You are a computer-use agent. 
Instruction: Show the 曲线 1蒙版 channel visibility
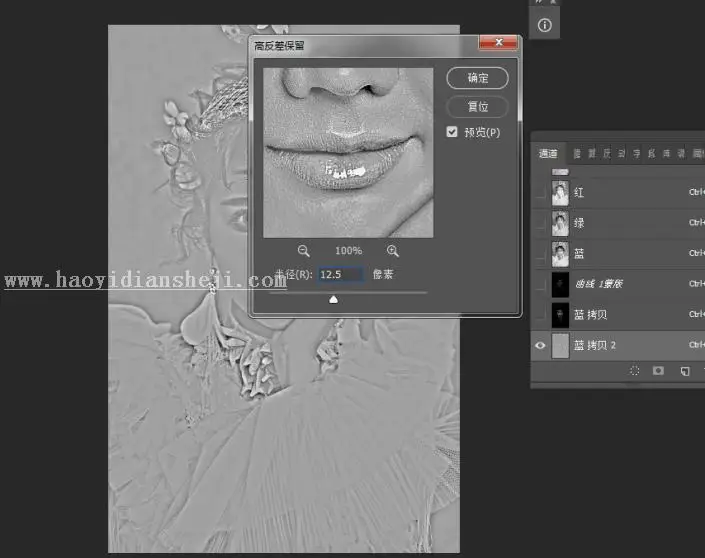point(540,285)
